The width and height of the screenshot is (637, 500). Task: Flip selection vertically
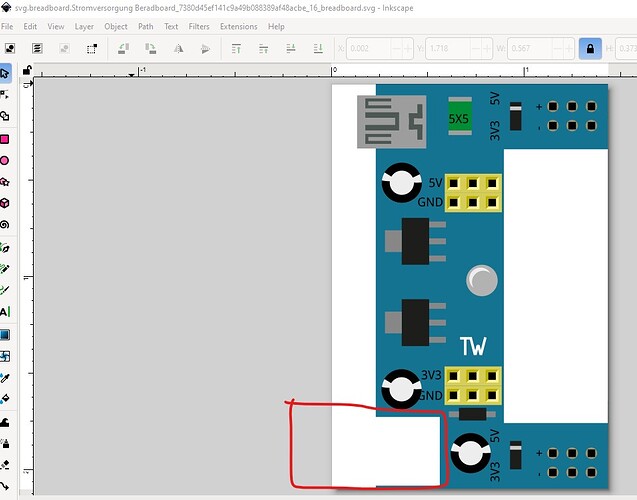click(206, 48)
